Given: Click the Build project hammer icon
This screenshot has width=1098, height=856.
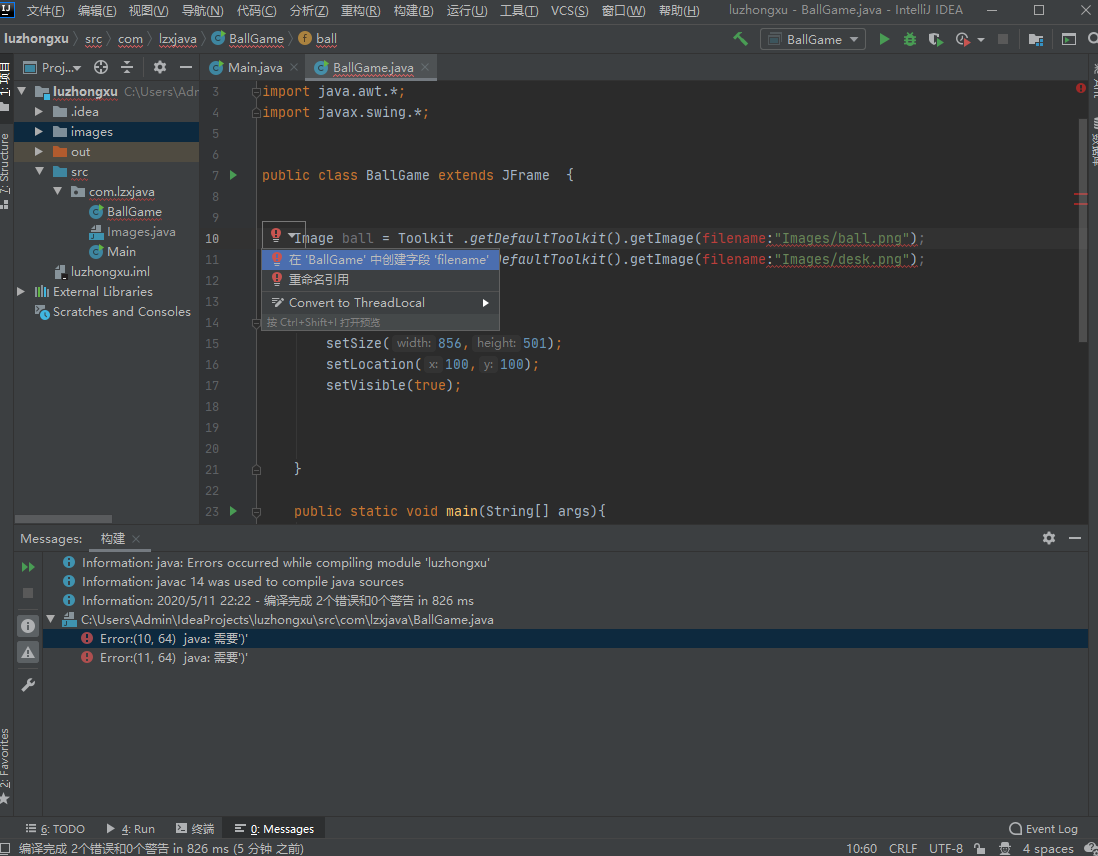Looking at the screenshot, I should pos(740,39).
